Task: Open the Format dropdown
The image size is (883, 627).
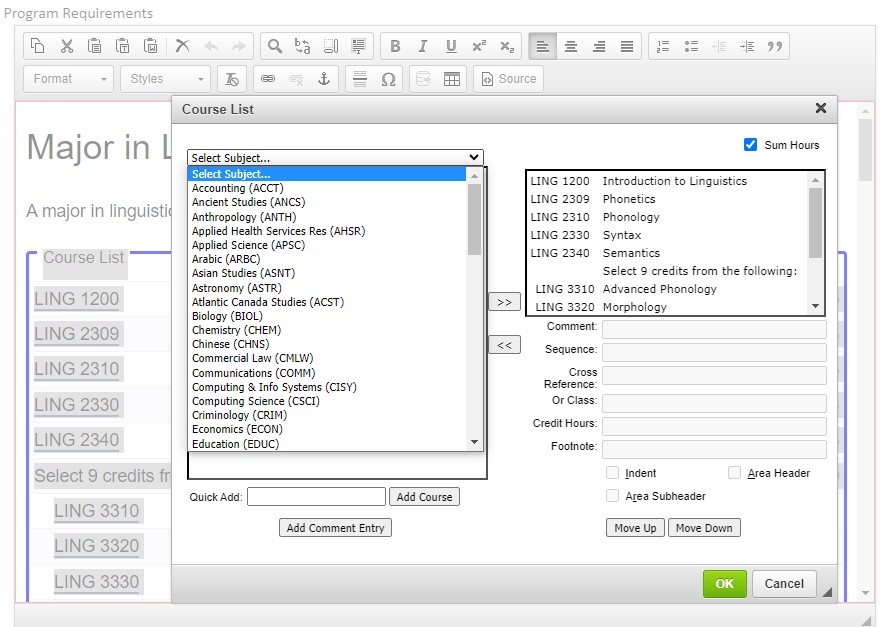Action: (x=69, y=79)
